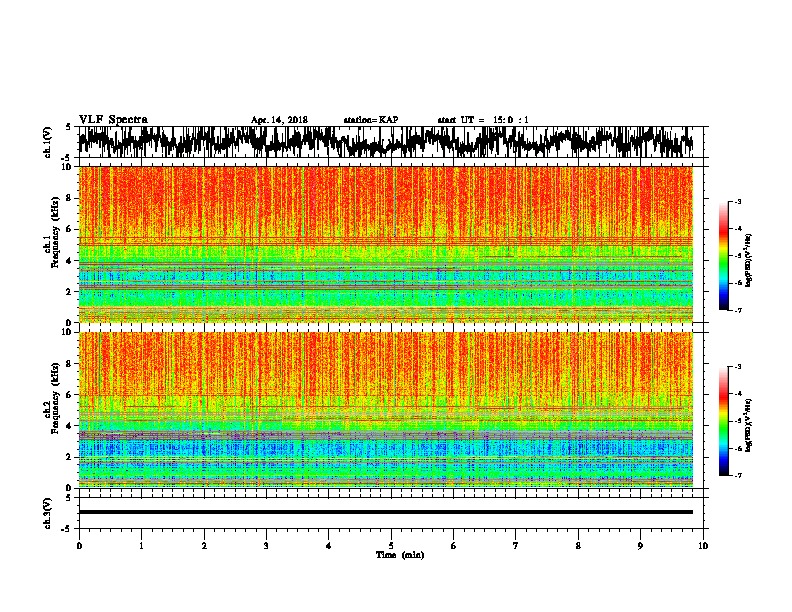The height and width of the screenshot is (612, 792).
Task: Select the "Time (min)" axis title
Action: click(400, 555)
